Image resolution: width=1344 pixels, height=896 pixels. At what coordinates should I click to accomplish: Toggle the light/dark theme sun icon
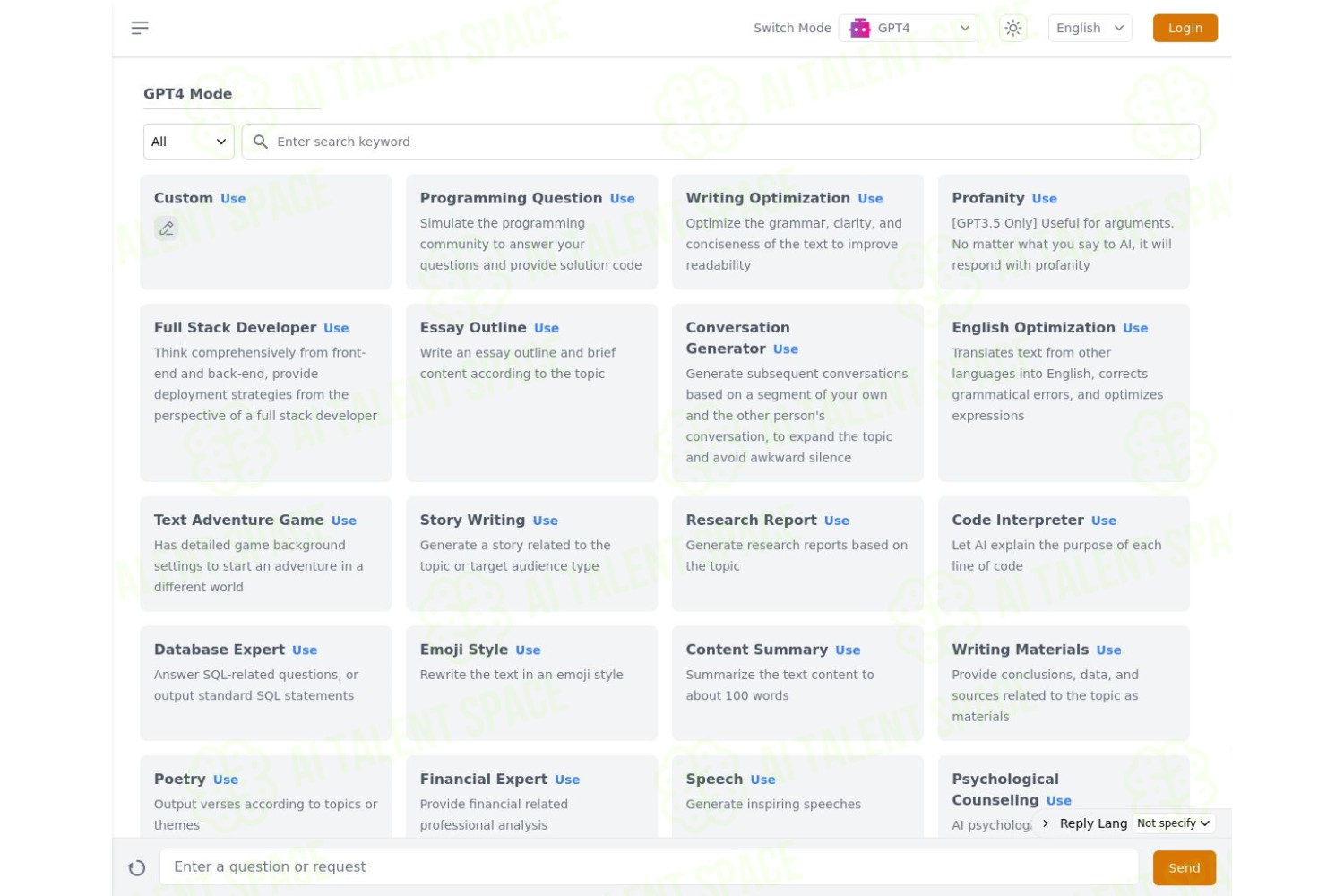click(1012, 28)
